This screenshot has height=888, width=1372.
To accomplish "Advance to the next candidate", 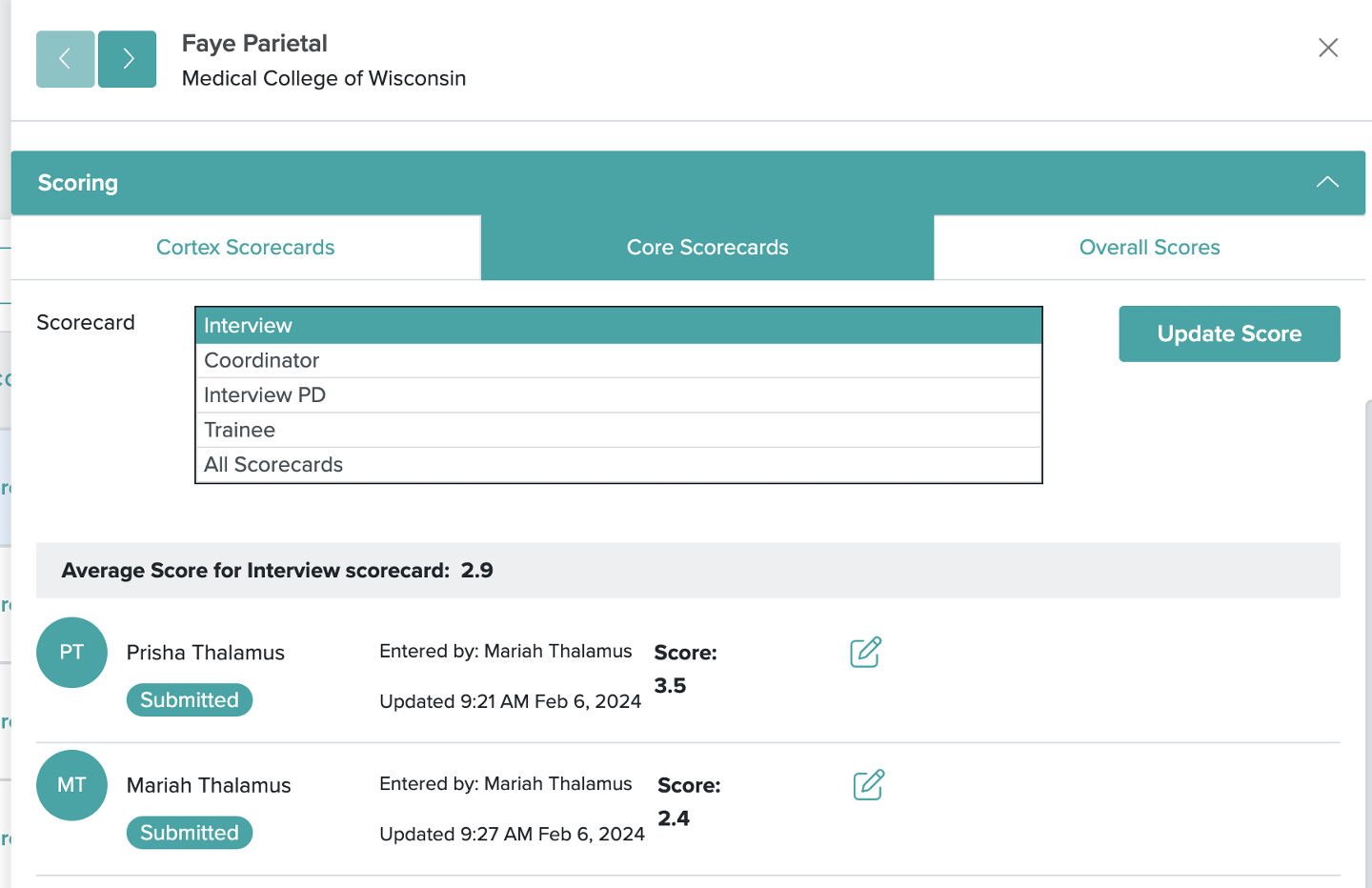I will (127, 59).
